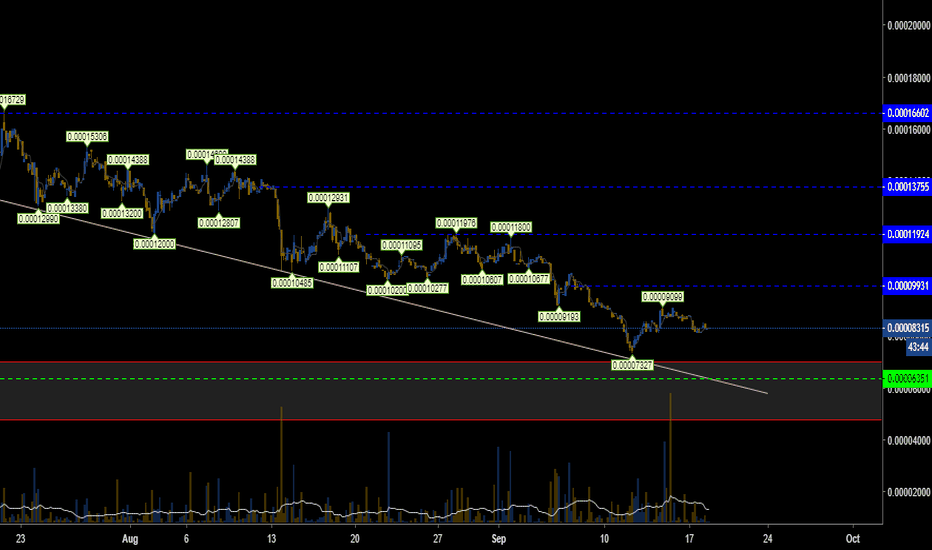Select the blue 0.00013755 price axis tag
The height and width of the screenshot is (550, 932).
point(907,187)
